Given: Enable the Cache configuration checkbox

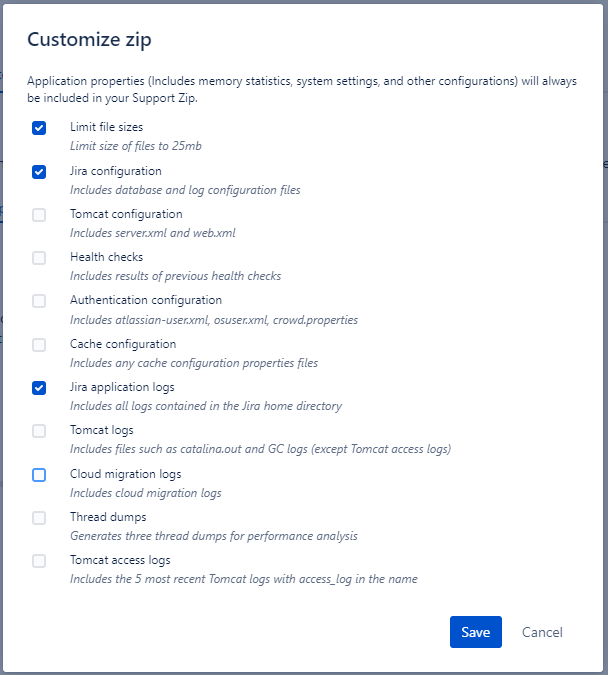Looking at the screenshot, I should point(39,345).
